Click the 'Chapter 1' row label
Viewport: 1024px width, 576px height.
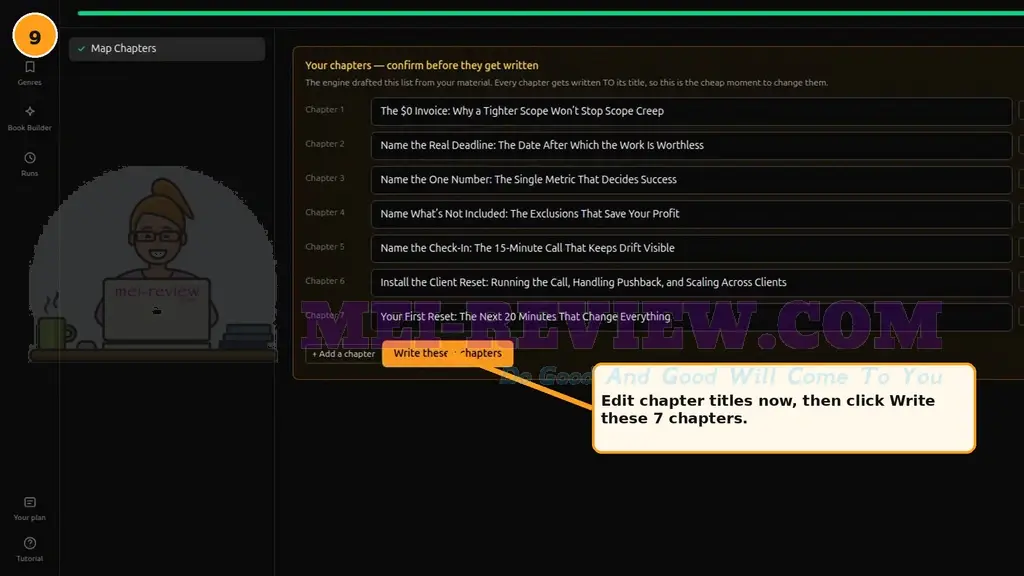click(325, 110)
